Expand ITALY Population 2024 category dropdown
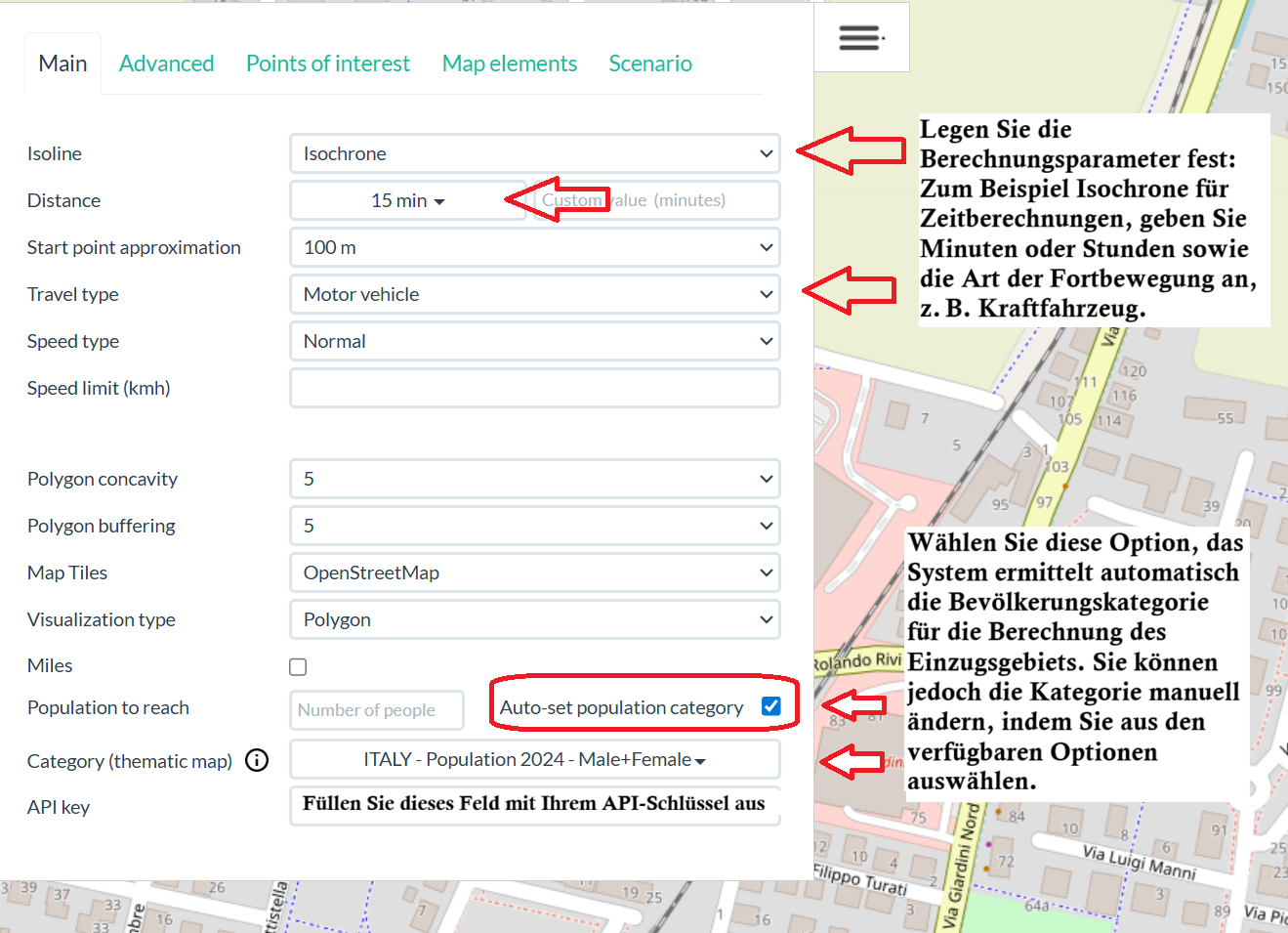1288x933 pixels. tap(534, 759)
